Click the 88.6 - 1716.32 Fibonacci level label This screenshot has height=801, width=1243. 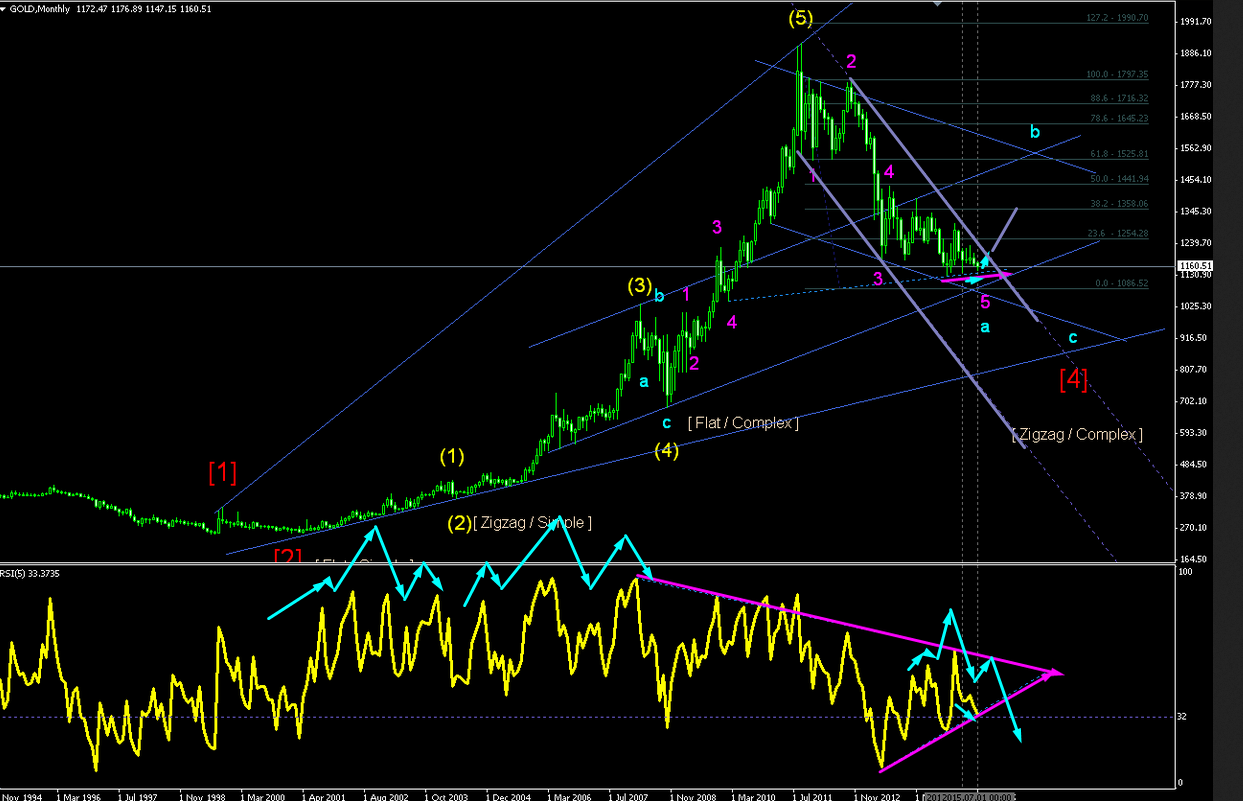pyautogui.click(x=1118, y=98)
